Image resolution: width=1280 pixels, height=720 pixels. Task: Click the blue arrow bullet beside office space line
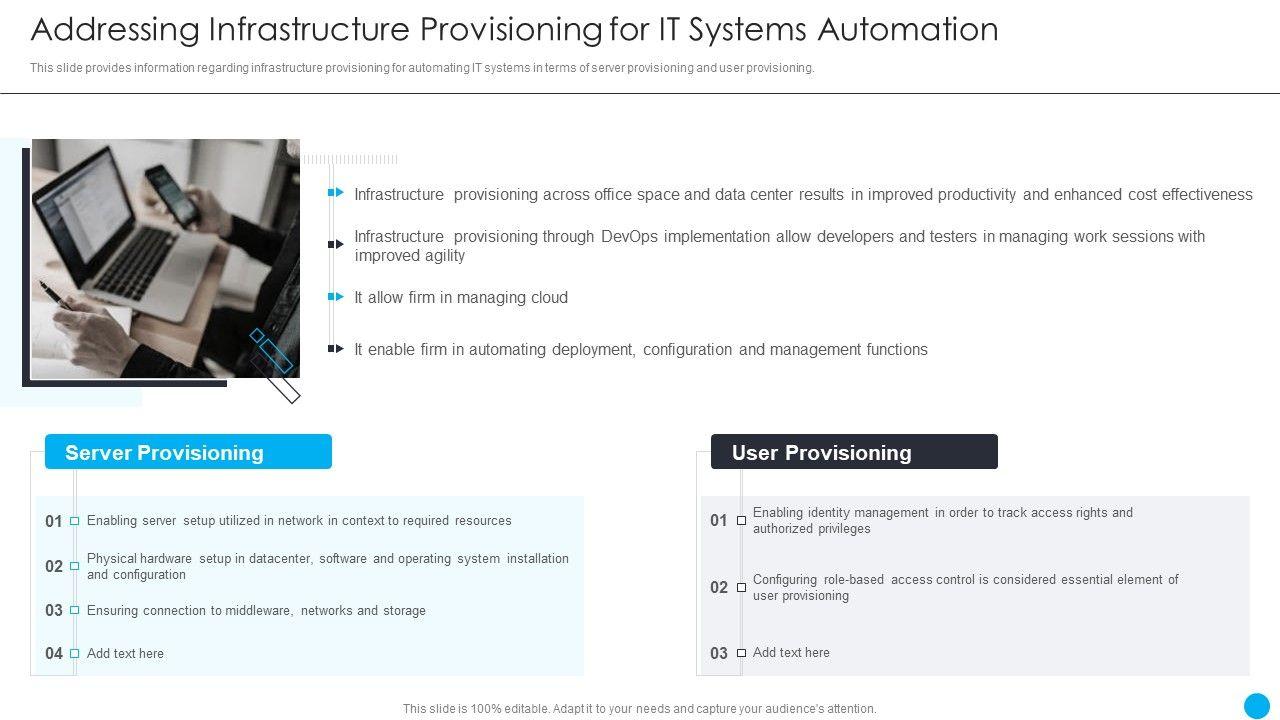point(336,193)
